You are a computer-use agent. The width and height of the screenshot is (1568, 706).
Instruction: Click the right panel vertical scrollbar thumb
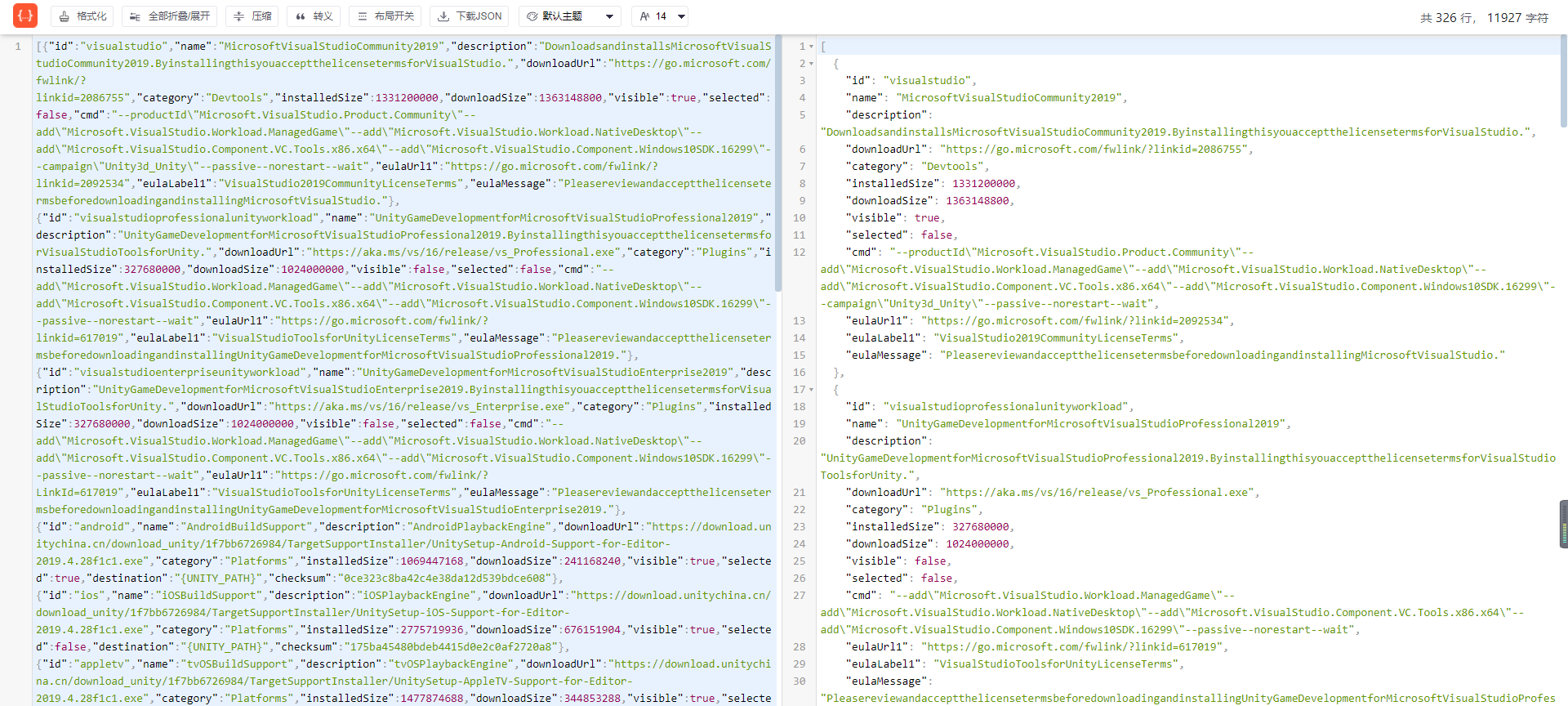pos(1564,82)
